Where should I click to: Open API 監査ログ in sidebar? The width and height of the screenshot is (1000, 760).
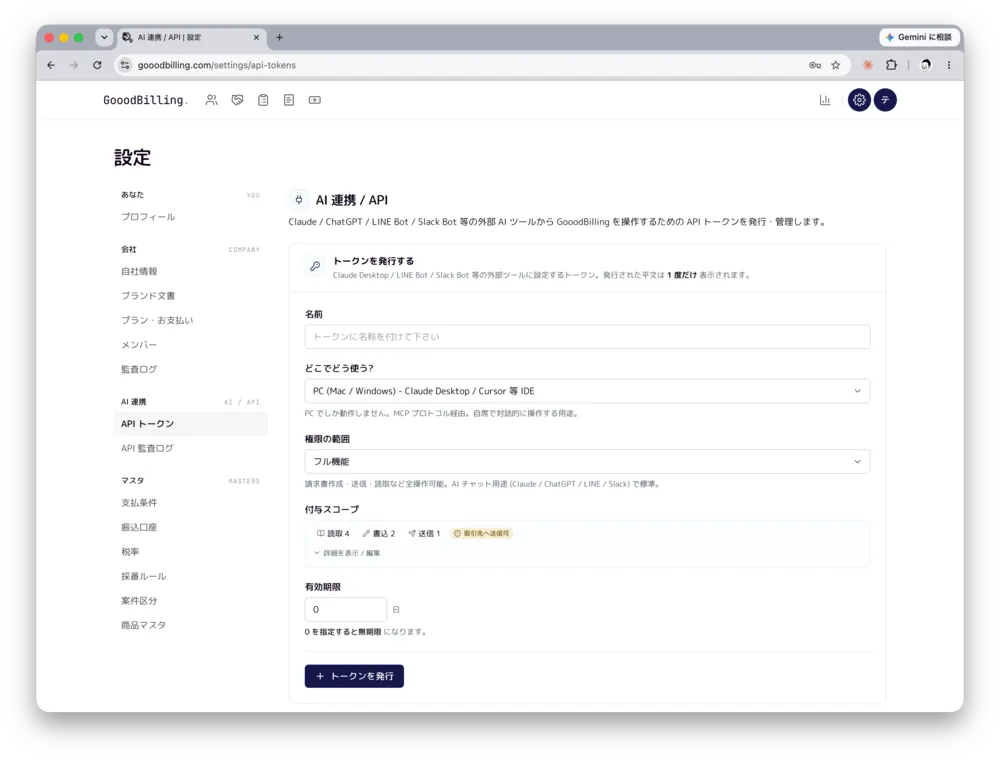tap(147, 448)
